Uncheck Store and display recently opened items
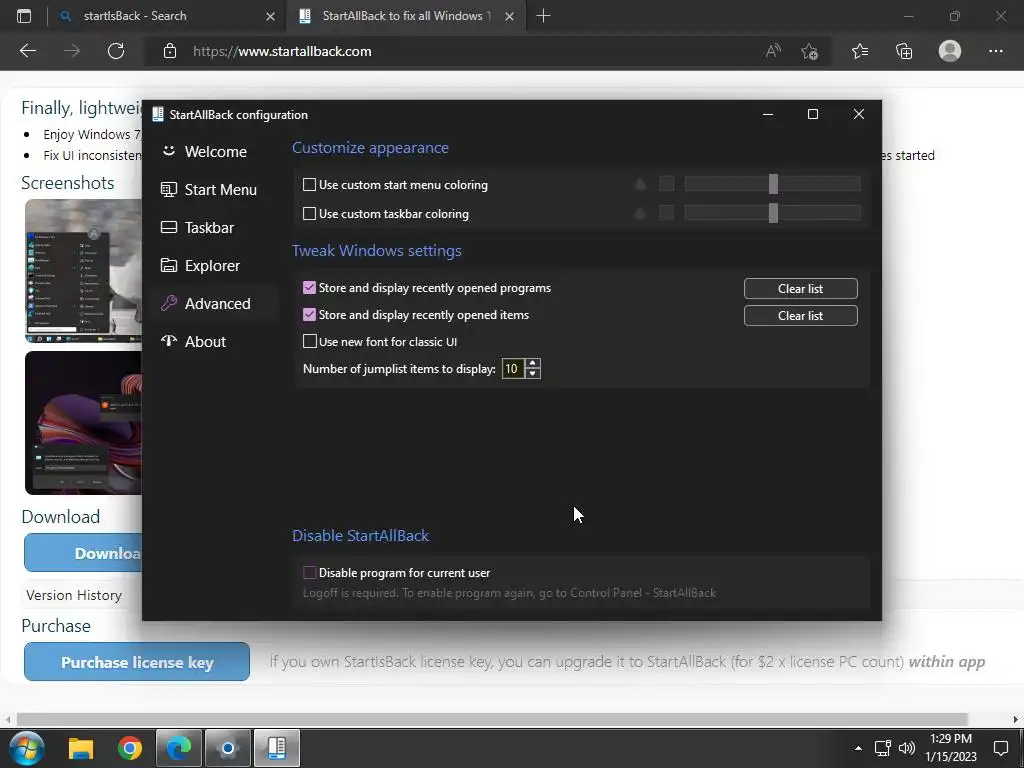This screenshot has height=768, width=1024. pyautogui.click(x=310, y=314)
